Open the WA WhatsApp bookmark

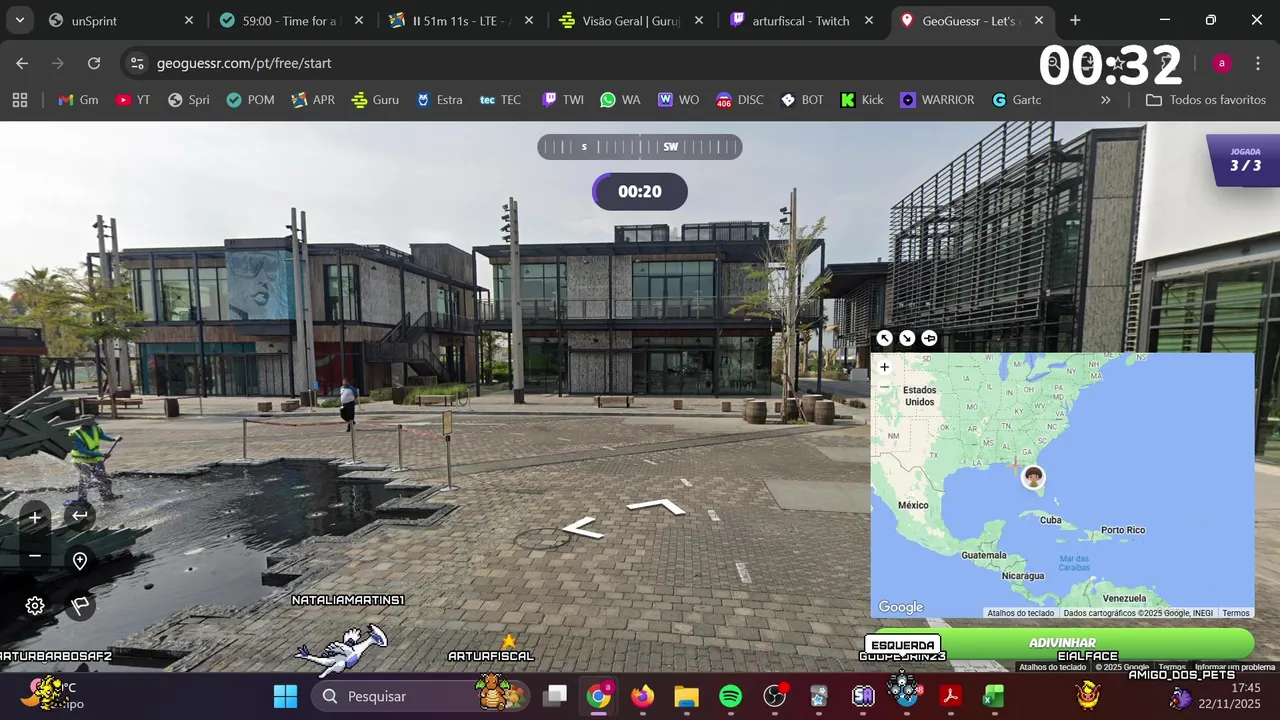pos(621,100)
